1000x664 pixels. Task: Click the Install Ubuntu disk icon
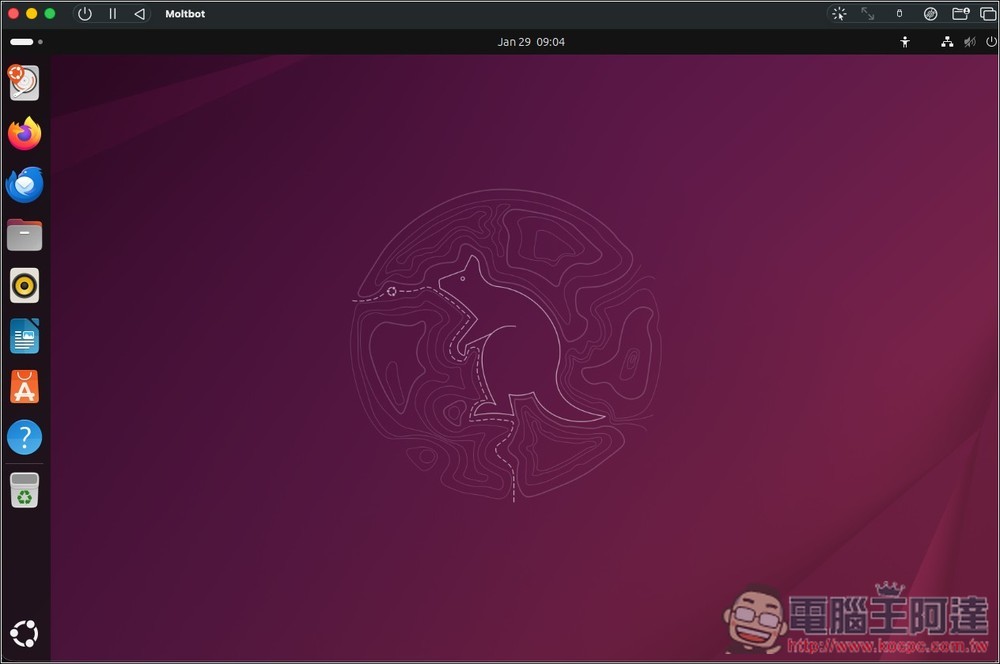[x=25, y=83]
